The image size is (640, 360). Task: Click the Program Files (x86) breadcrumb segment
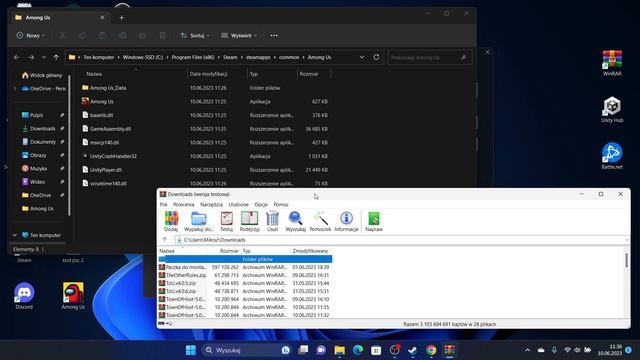click(x=193, y=57)
